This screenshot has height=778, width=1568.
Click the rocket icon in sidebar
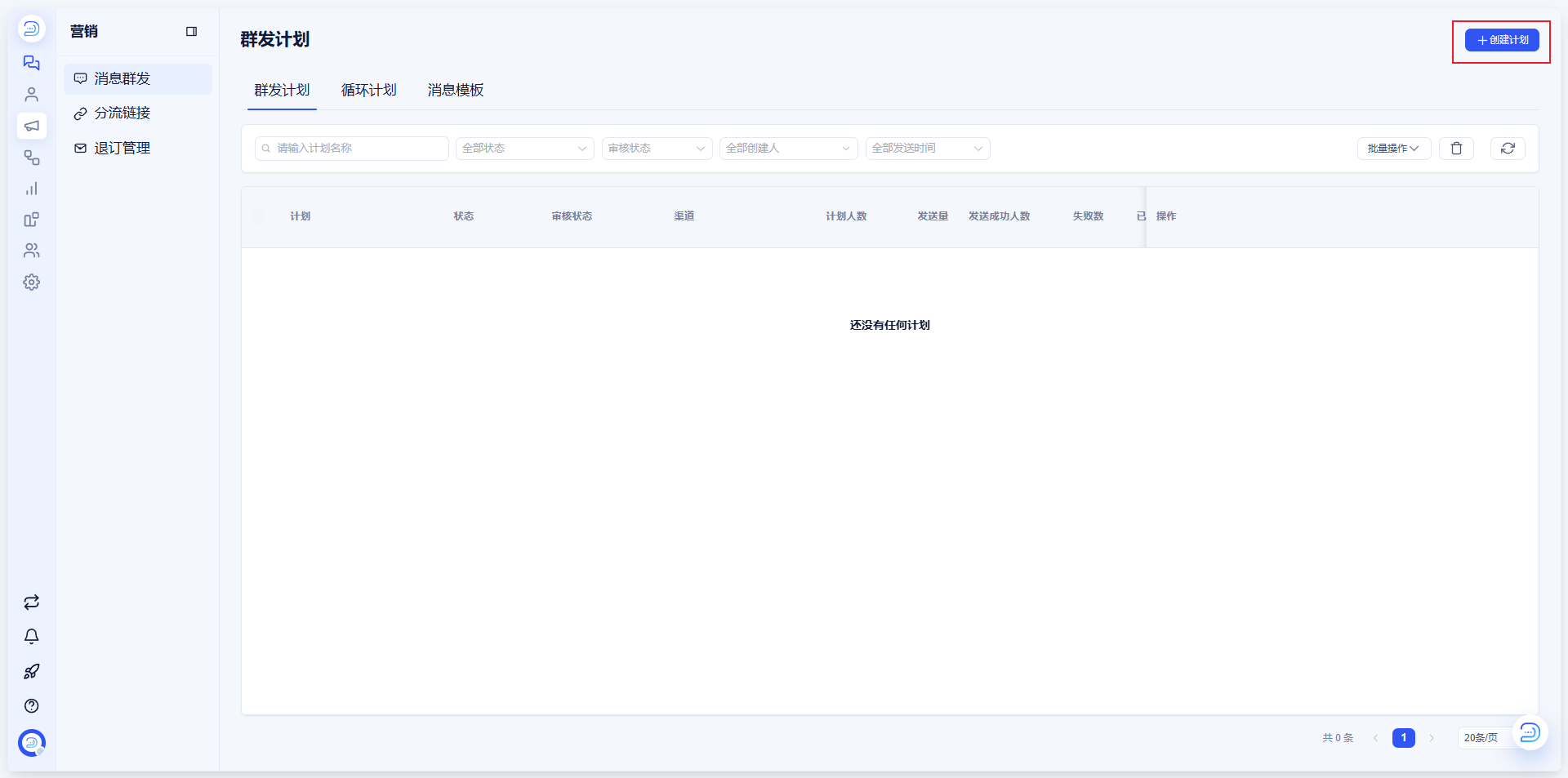click(x=32, y=672)
